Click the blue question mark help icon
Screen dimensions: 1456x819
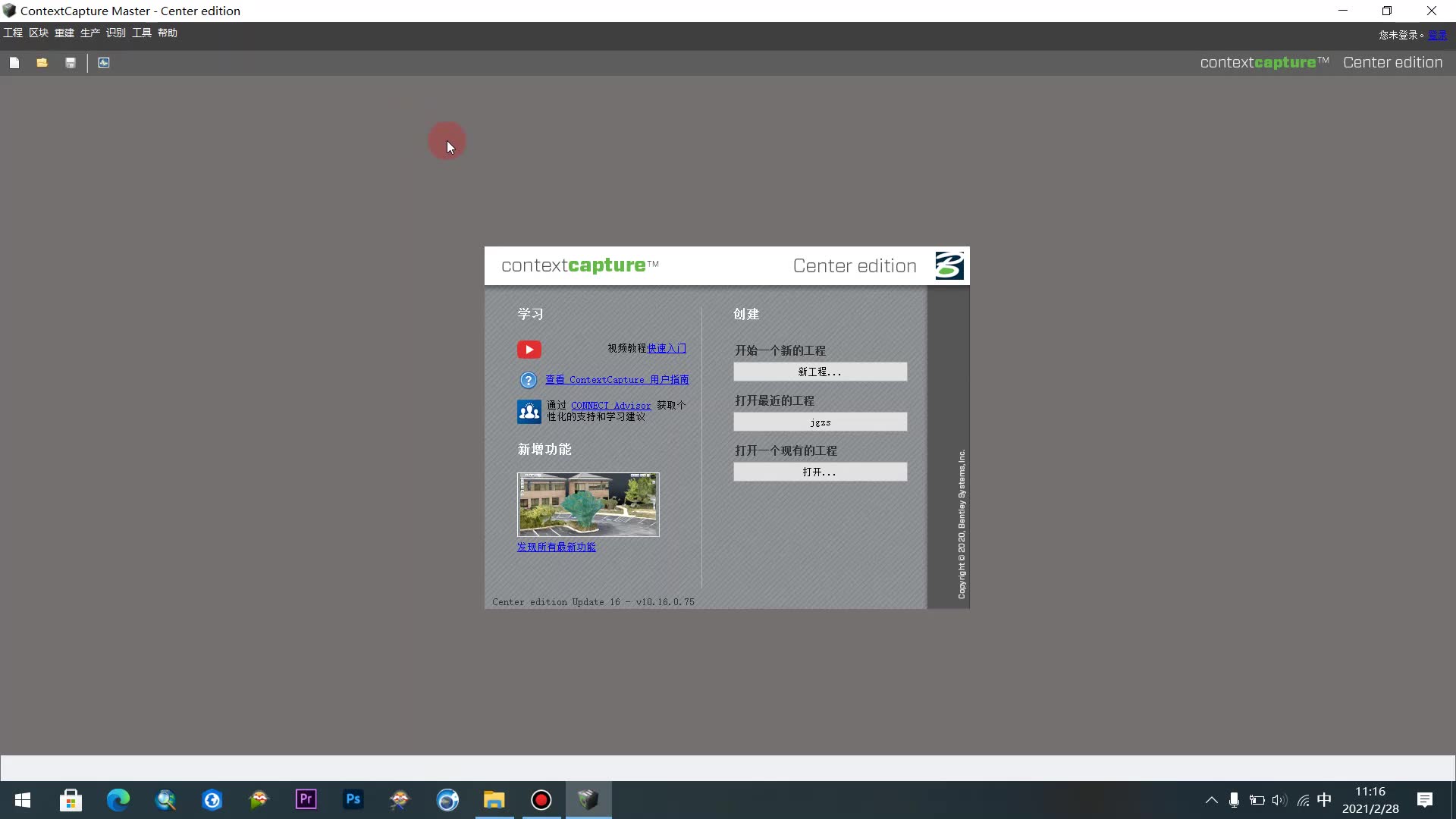529,380
